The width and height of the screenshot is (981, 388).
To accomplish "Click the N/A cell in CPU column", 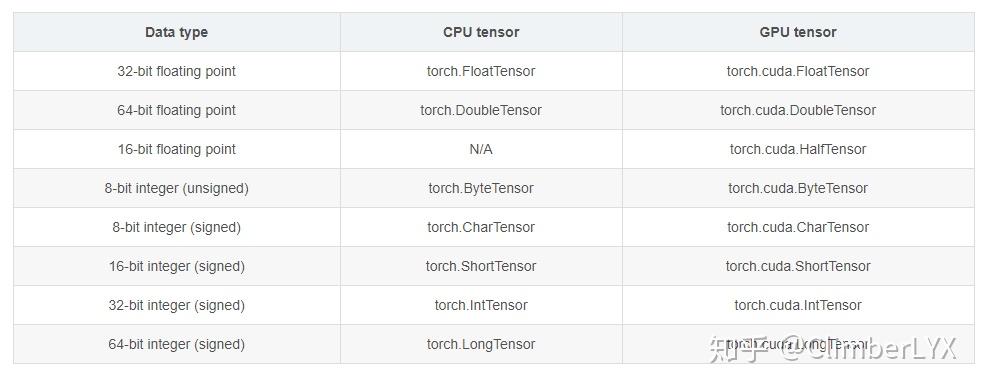I will click(481, 149).
